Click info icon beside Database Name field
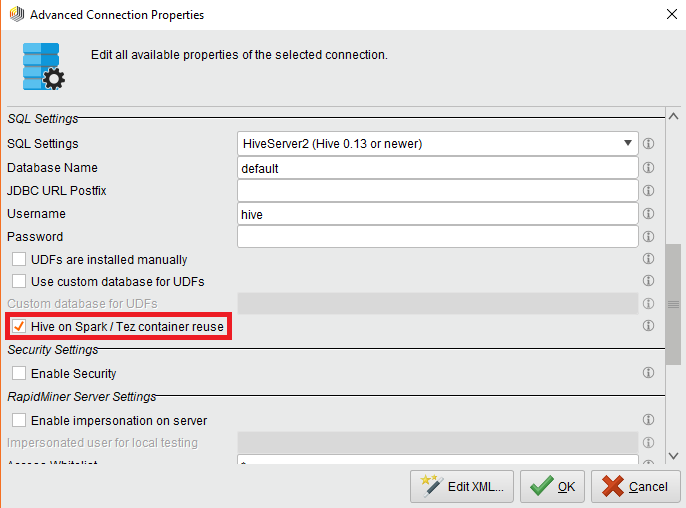 [x=648, y=168]
